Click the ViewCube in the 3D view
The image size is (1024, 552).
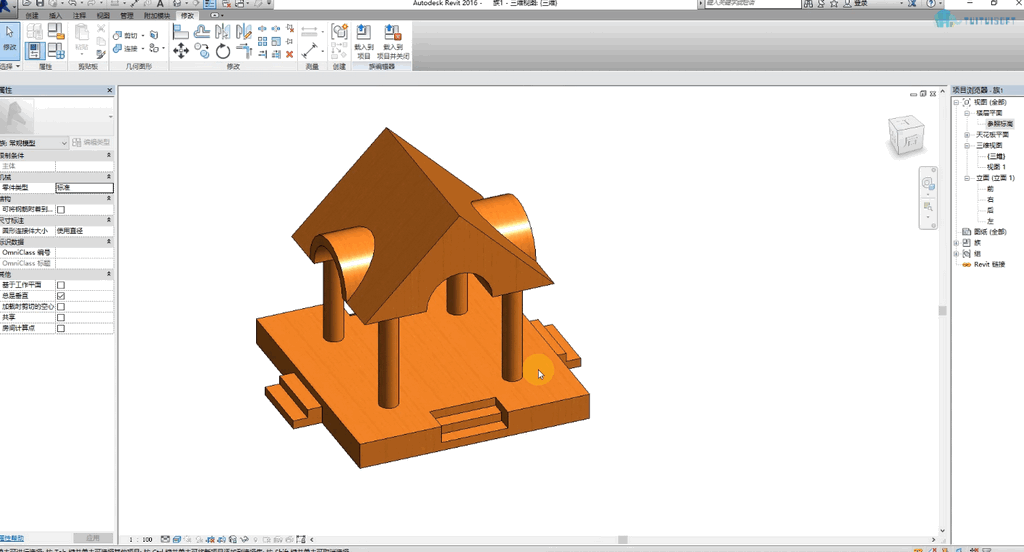point(906,135)
